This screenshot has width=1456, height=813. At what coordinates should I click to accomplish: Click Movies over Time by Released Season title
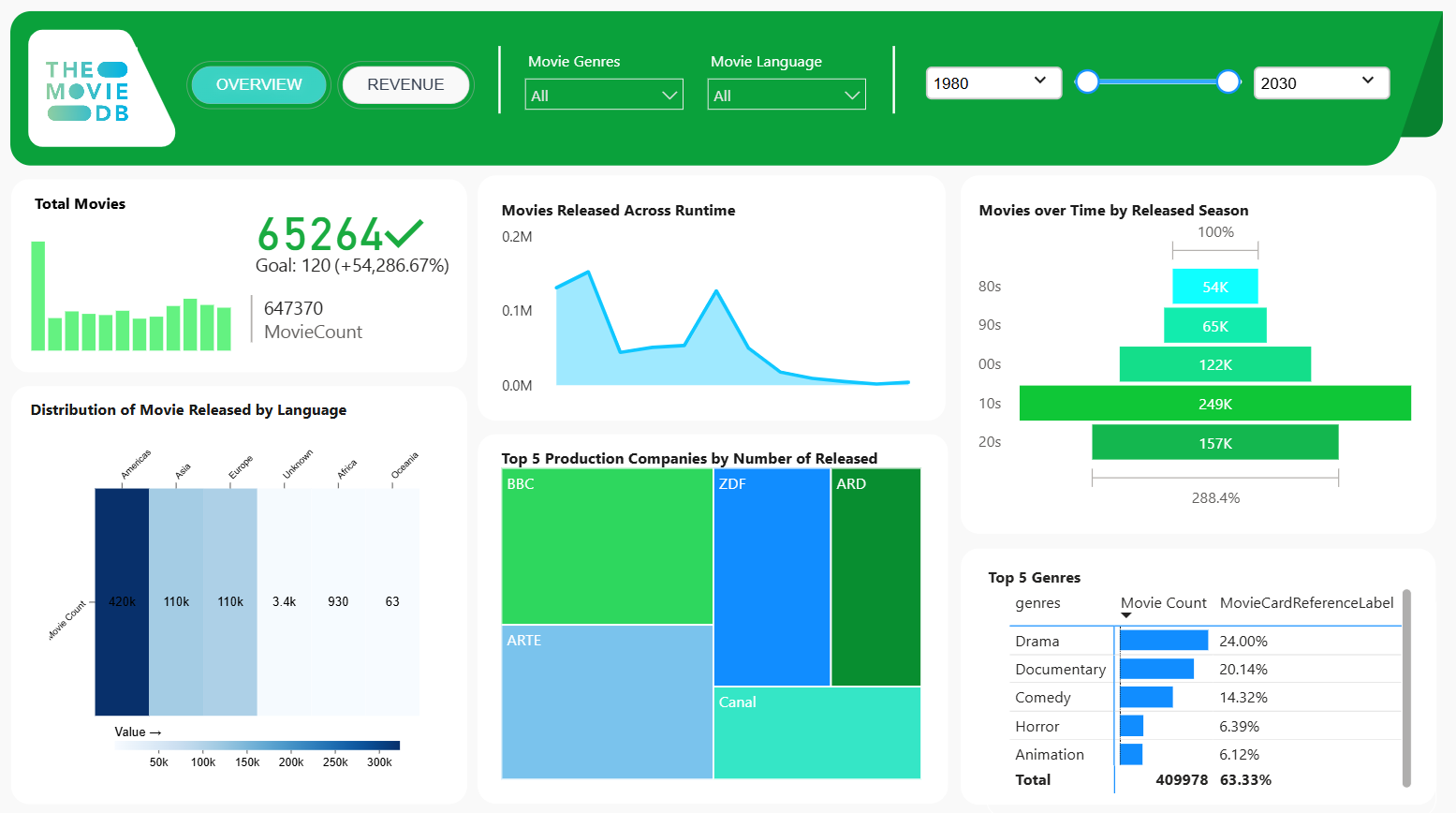[1113, 211]
